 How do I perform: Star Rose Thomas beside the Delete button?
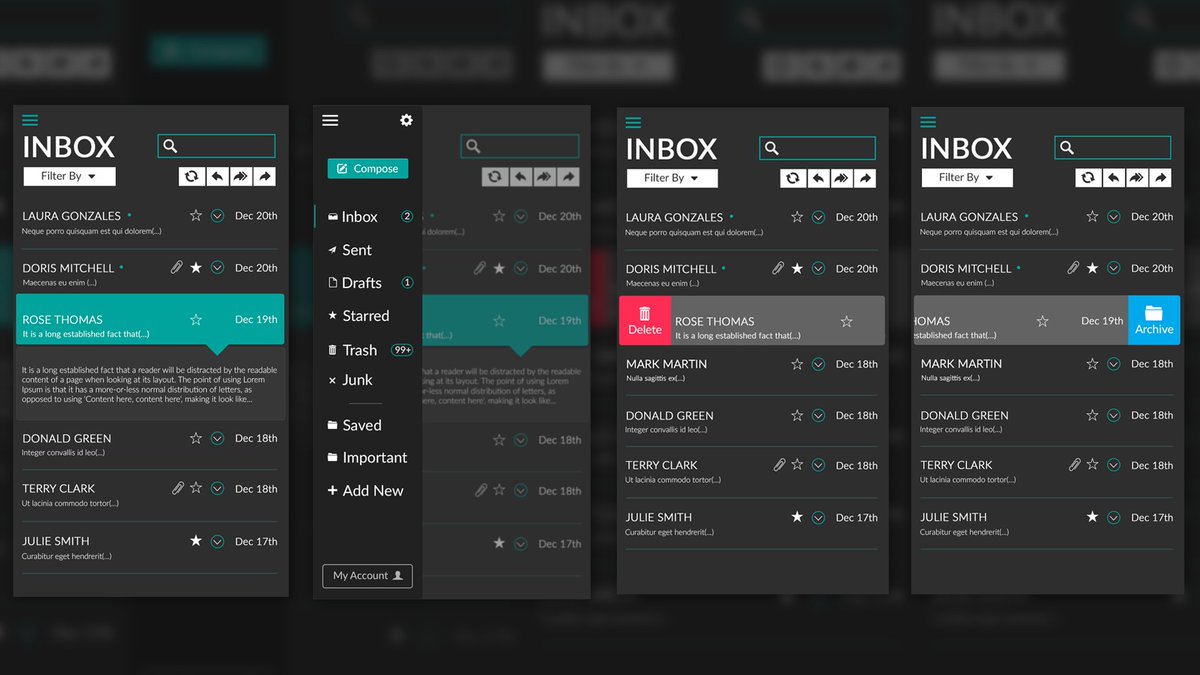[x=847, y=321]
